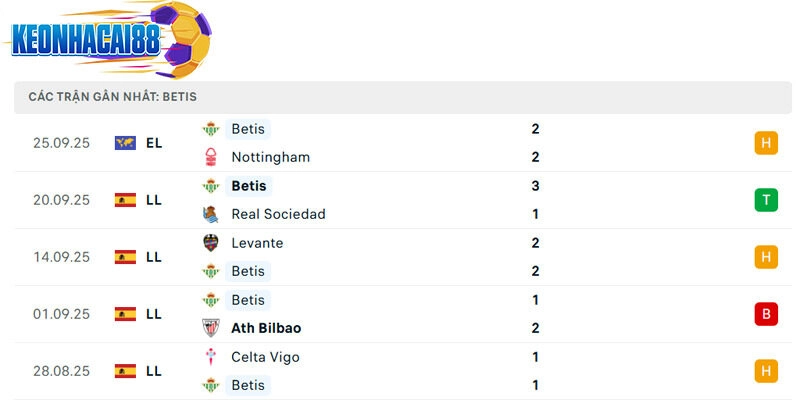Click the green T result badge

pos(766,200)
